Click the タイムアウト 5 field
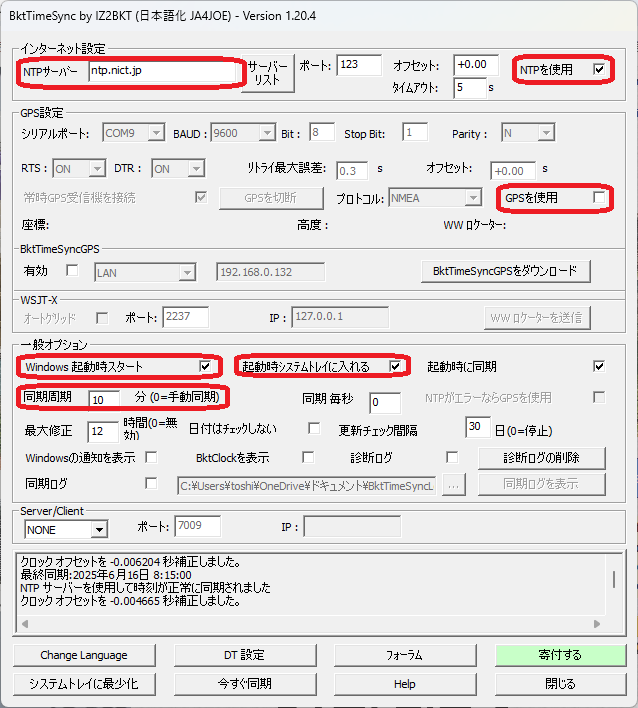 tap(470, 88)
